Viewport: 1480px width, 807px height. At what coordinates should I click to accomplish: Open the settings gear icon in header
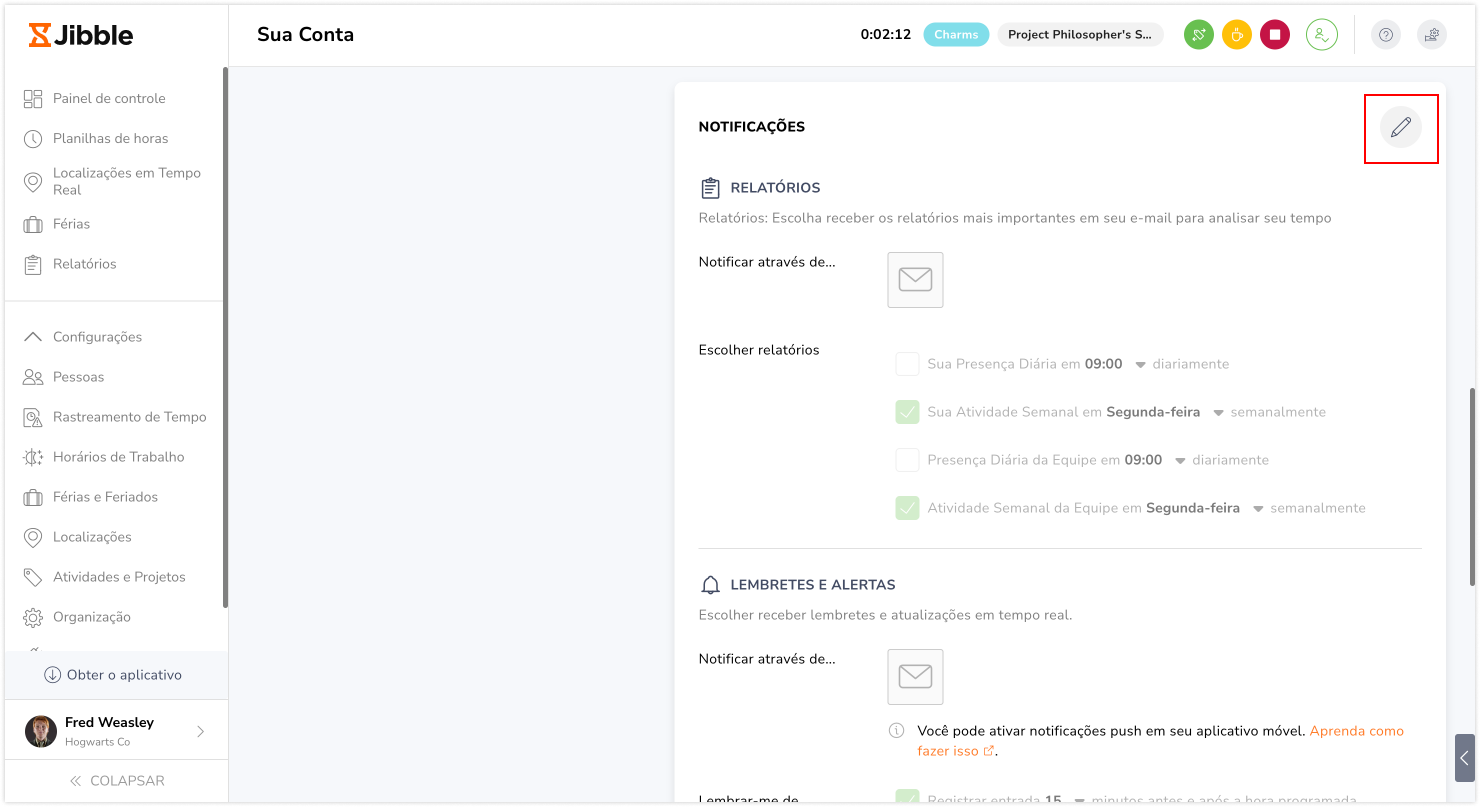point(1432,35)
